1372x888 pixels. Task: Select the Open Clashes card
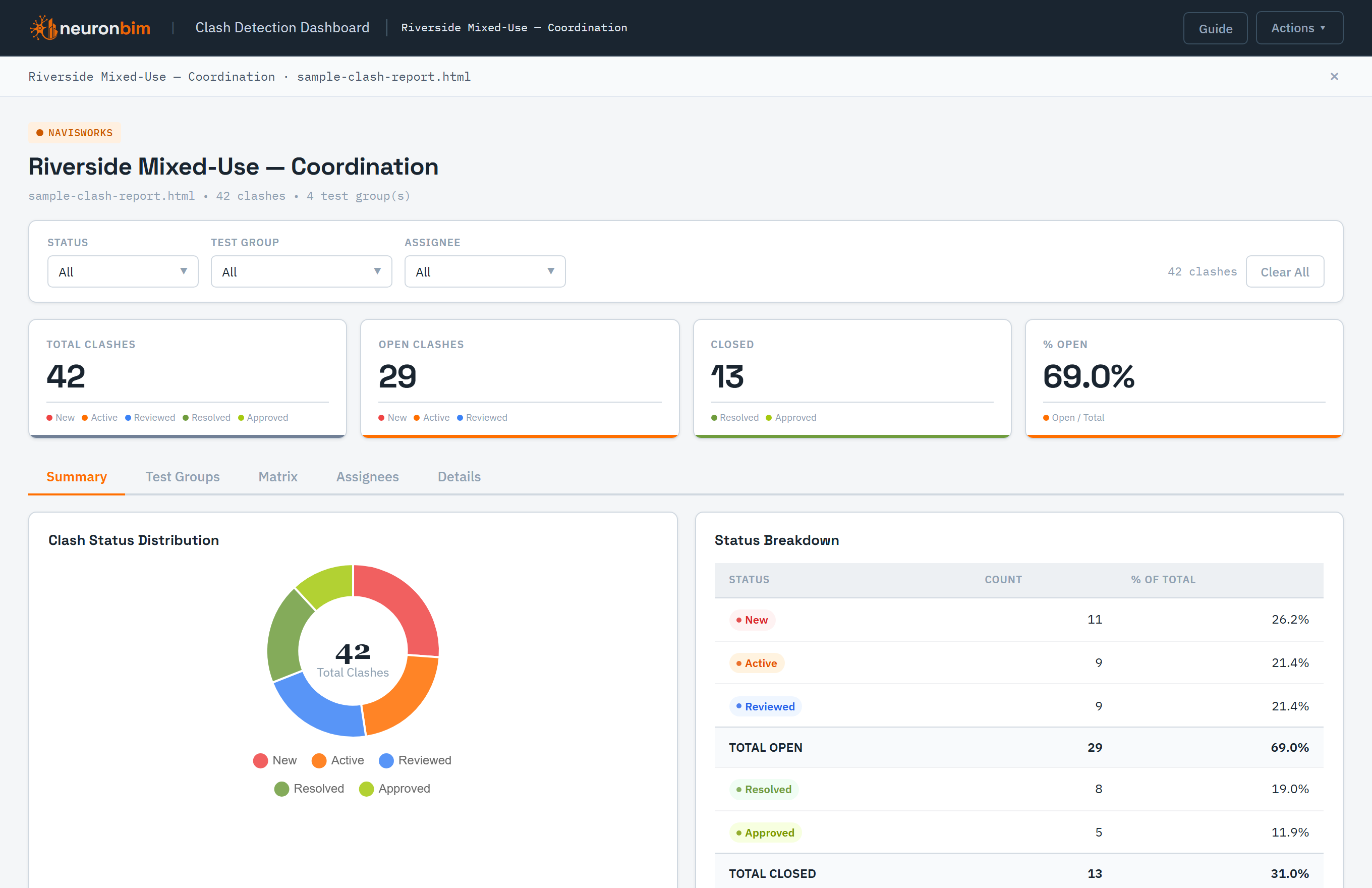(520, 378)
